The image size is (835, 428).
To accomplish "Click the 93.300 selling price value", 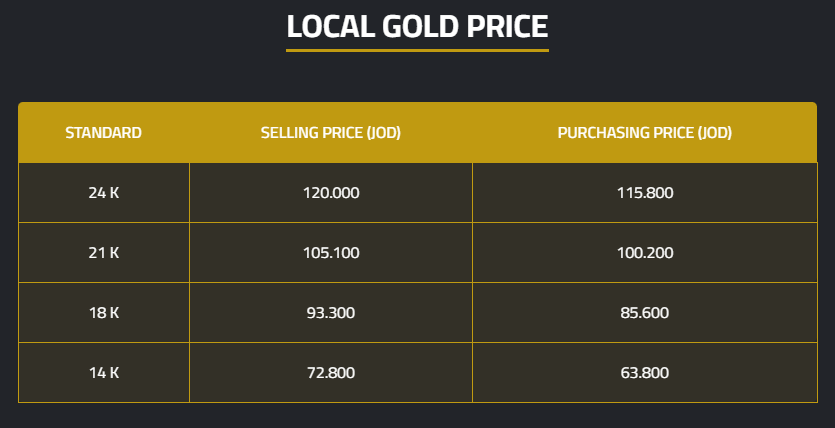I will point(330,313).
